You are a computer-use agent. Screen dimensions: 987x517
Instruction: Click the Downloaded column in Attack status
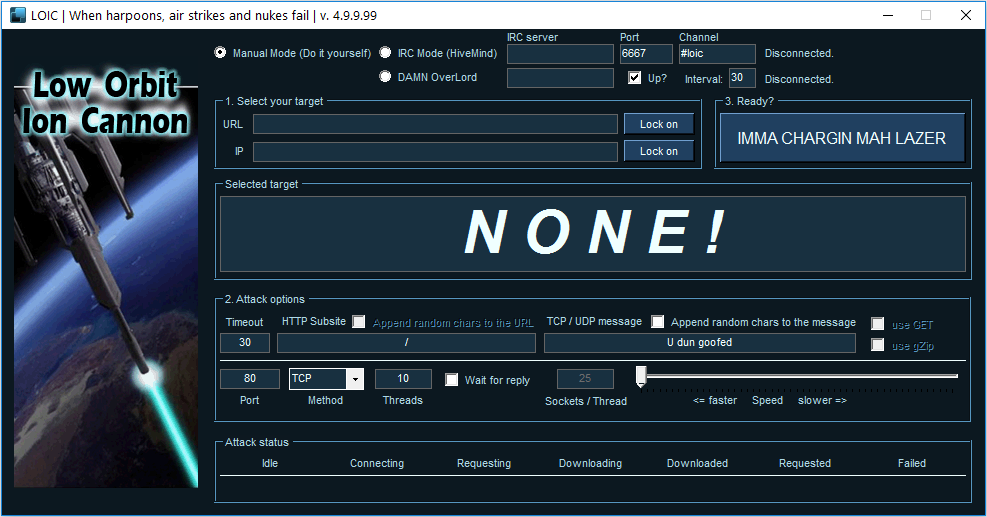(x=697, y=463)
